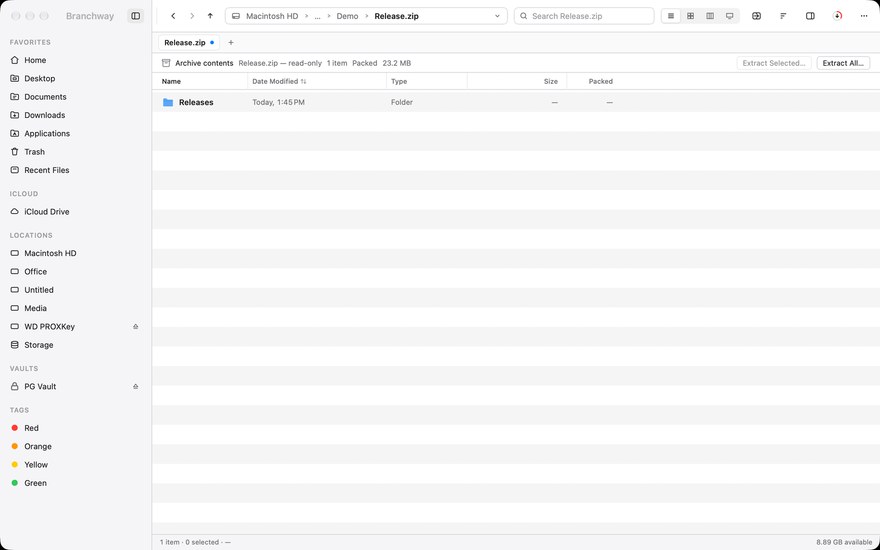Image resolution: width=880 pixels, height=550 pixels.
Task: Sort by the Name column header
Action: (171, 81)
